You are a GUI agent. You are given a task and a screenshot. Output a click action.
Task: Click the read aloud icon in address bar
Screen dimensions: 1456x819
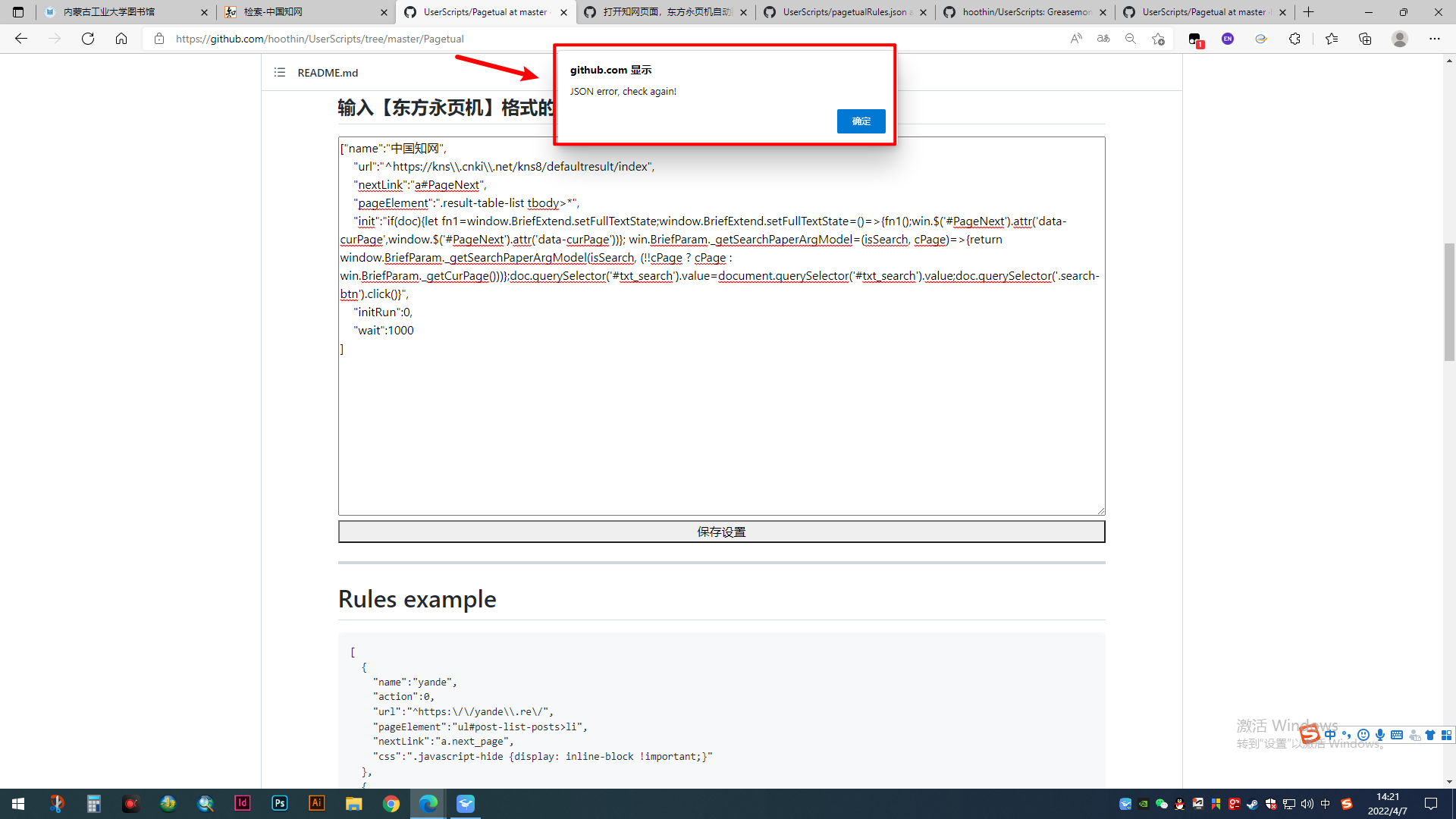coord(1076,39)
